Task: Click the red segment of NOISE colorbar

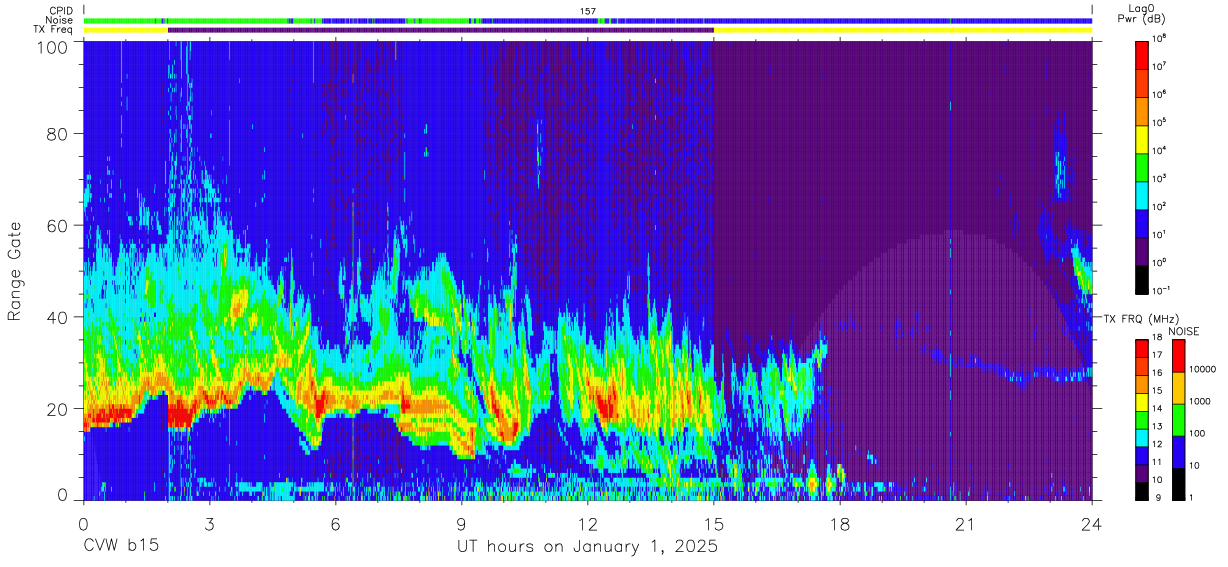Action: 1179,356
